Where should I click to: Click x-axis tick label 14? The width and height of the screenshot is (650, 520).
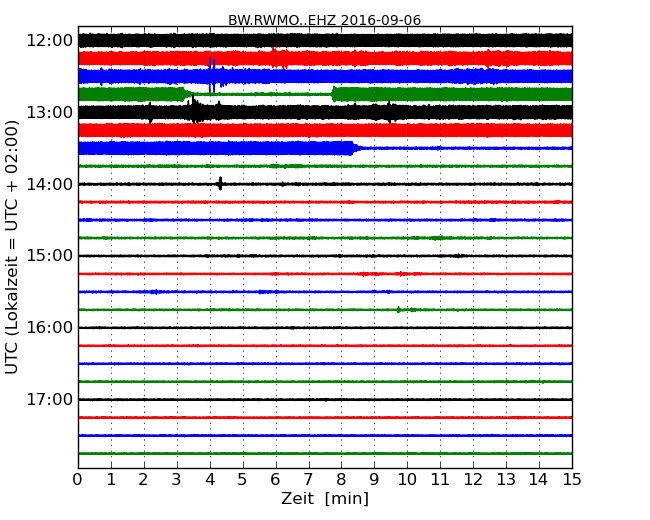tap(539, 480)
